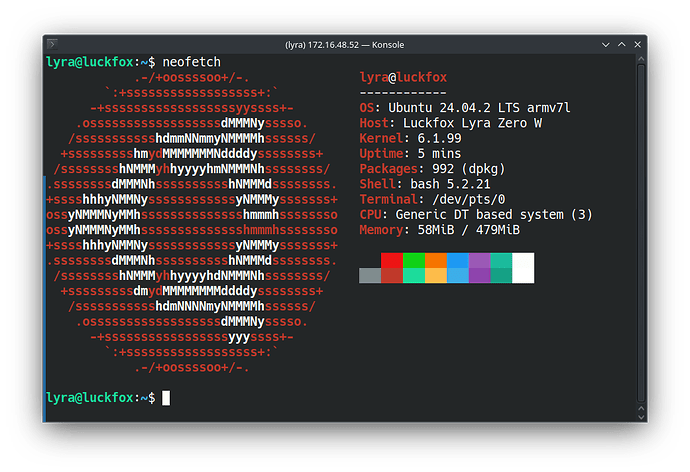Click the teal color block in top row

click(501, 260)
